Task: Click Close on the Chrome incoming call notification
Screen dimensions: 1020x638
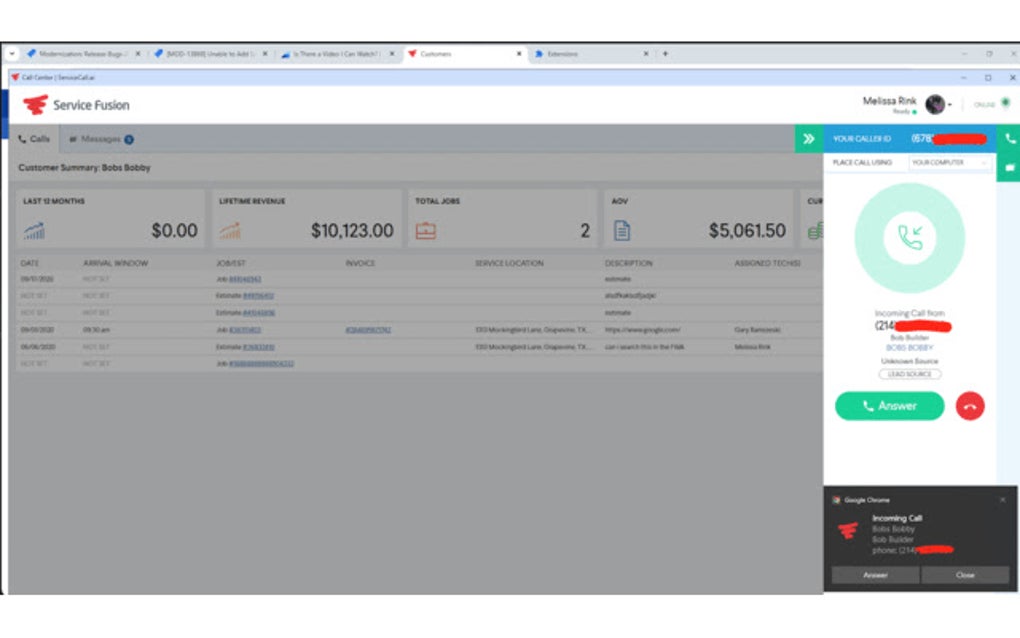Action: click(x=963, y=575)
